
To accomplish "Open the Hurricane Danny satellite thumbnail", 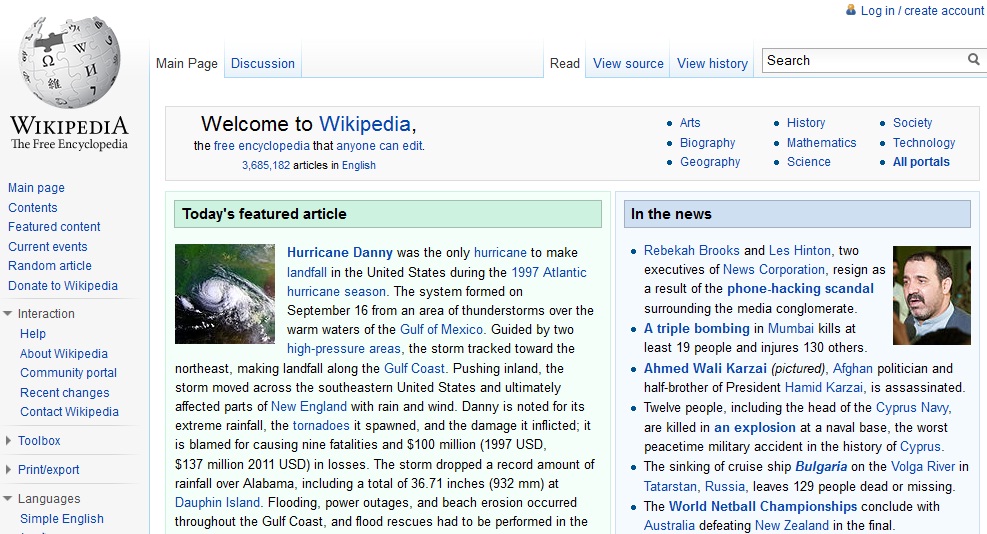I will [225, 293].
